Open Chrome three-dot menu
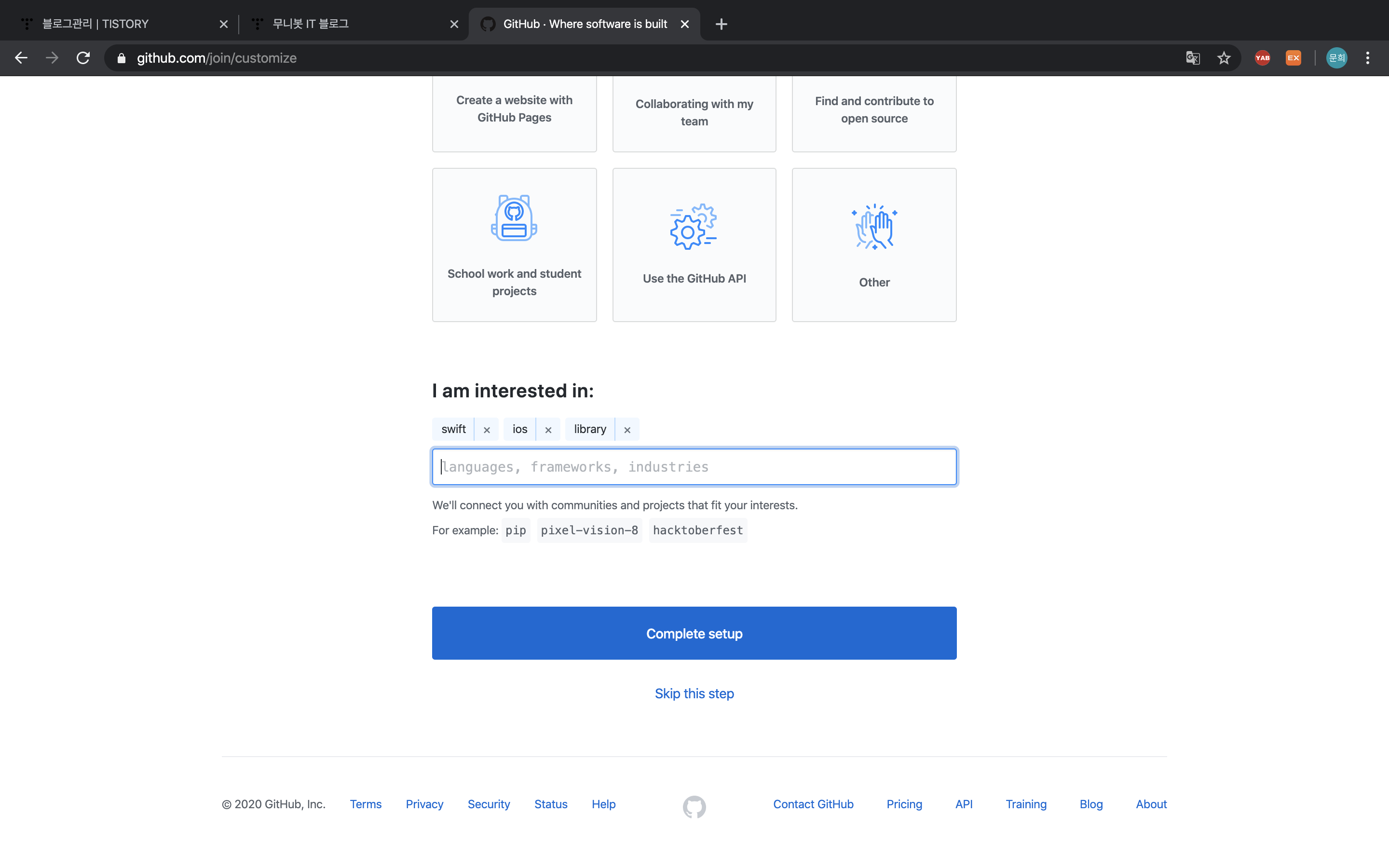The image size is (1389, 868). coord(1367,58)
